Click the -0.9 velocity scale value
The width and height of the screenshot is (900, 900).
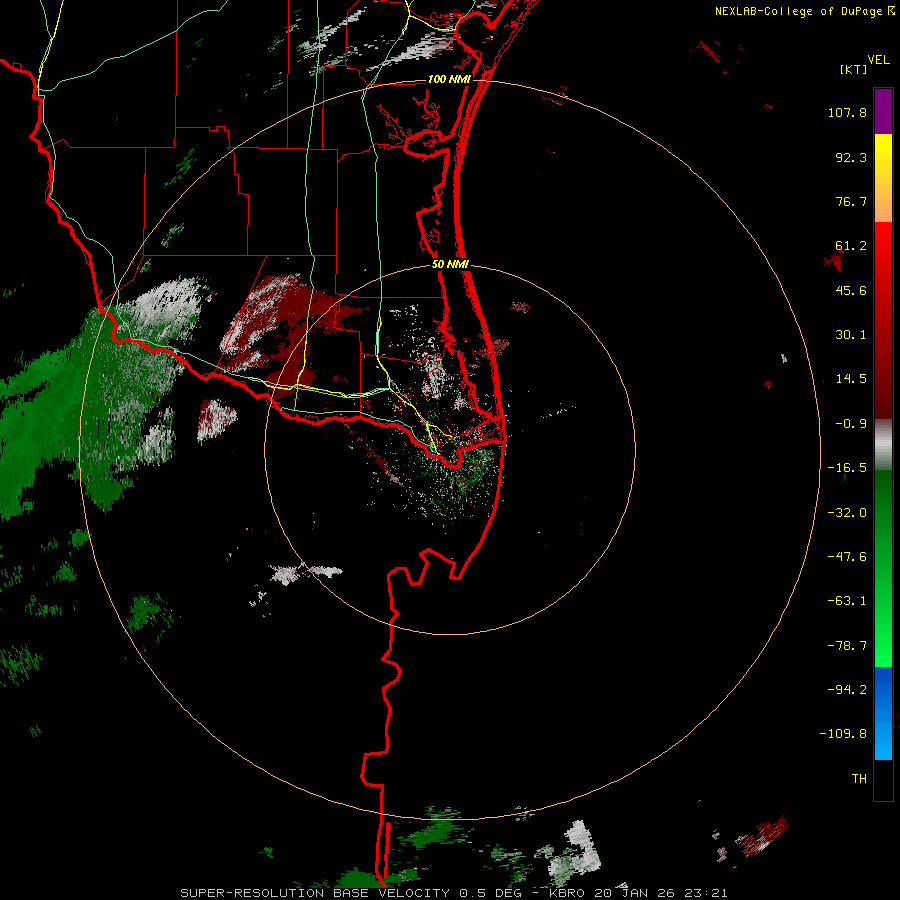pyautogui.click(x=851, y=424)
